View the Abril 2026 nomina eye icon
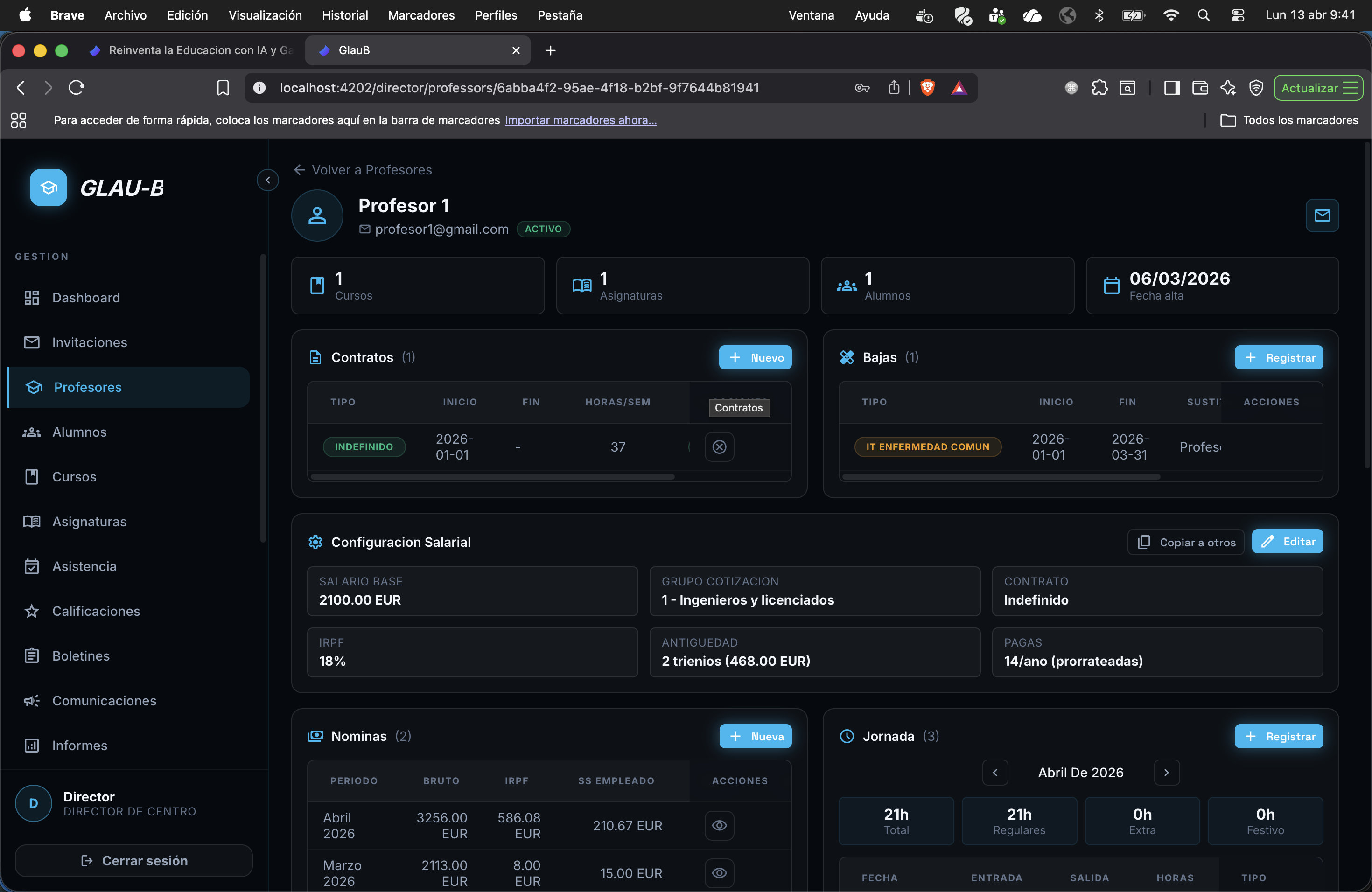Image resolution: width=1372 pixels, height=892 pixels. [719, 825]
